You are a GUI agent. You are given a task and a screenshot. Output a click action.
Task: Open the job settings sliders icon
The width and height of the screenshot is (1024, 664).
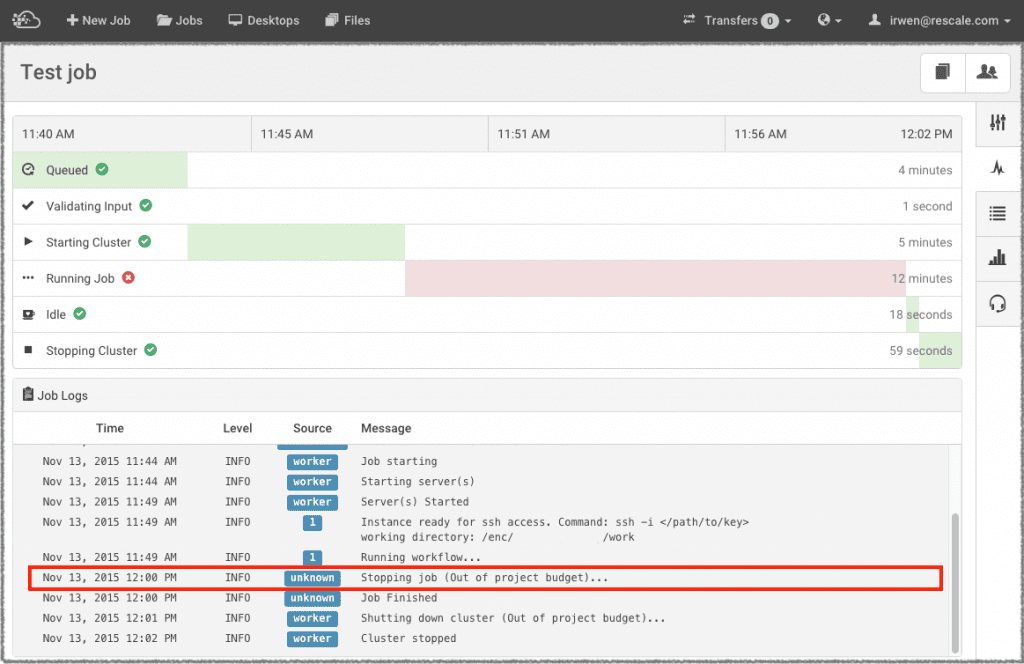[x=997, y=123]
